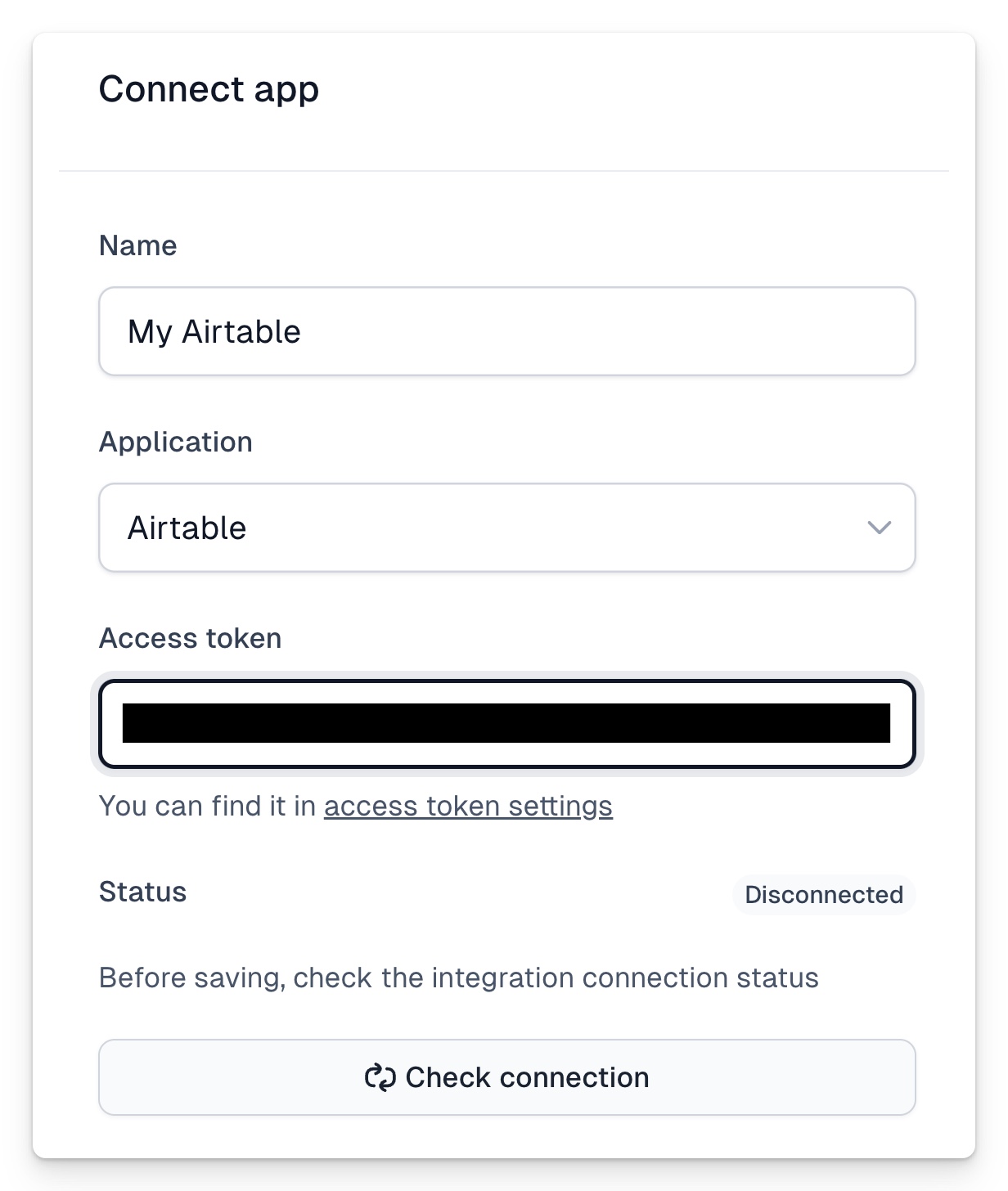Click the Disconnected status badge

point(824,894)
